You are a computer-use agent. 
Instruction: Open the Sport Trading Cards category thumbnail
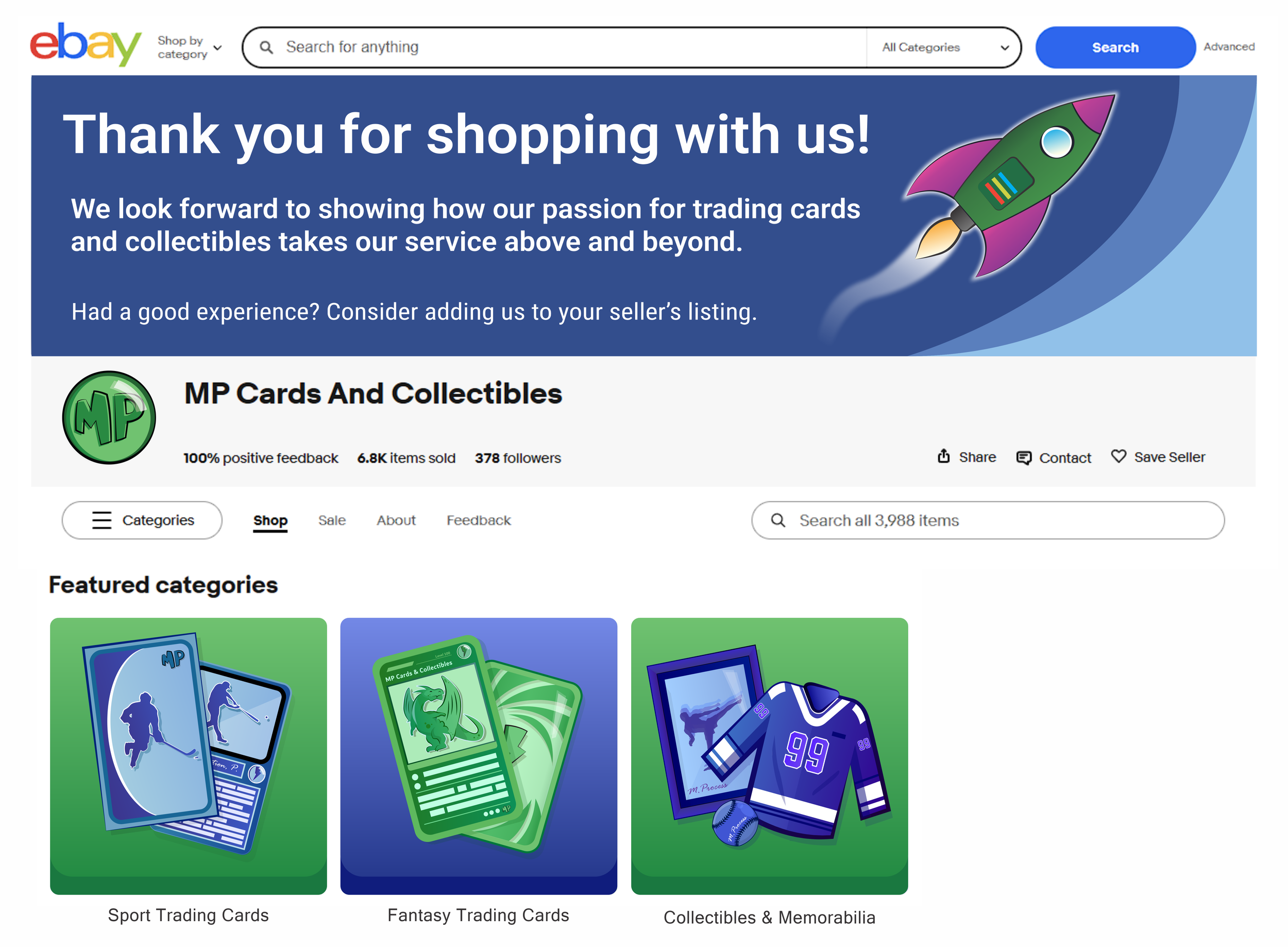coord(188,755)
